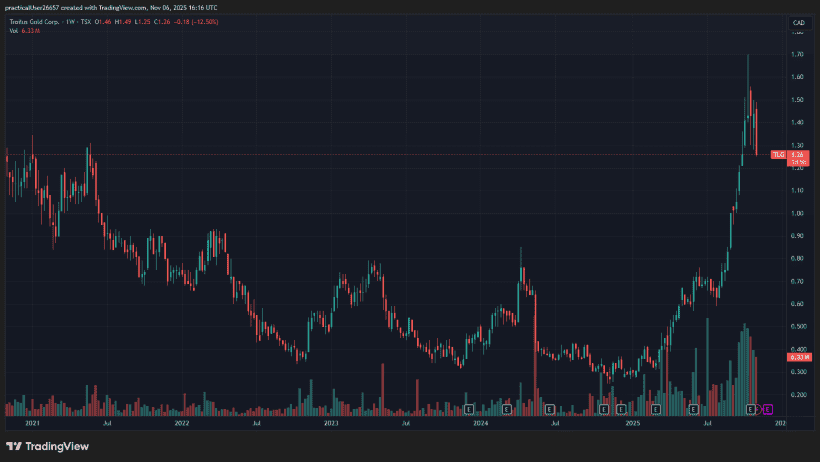This screenshot has height=462, width=820.
Task: Open the CAD currency selector
Action: [x=798, y=22]
